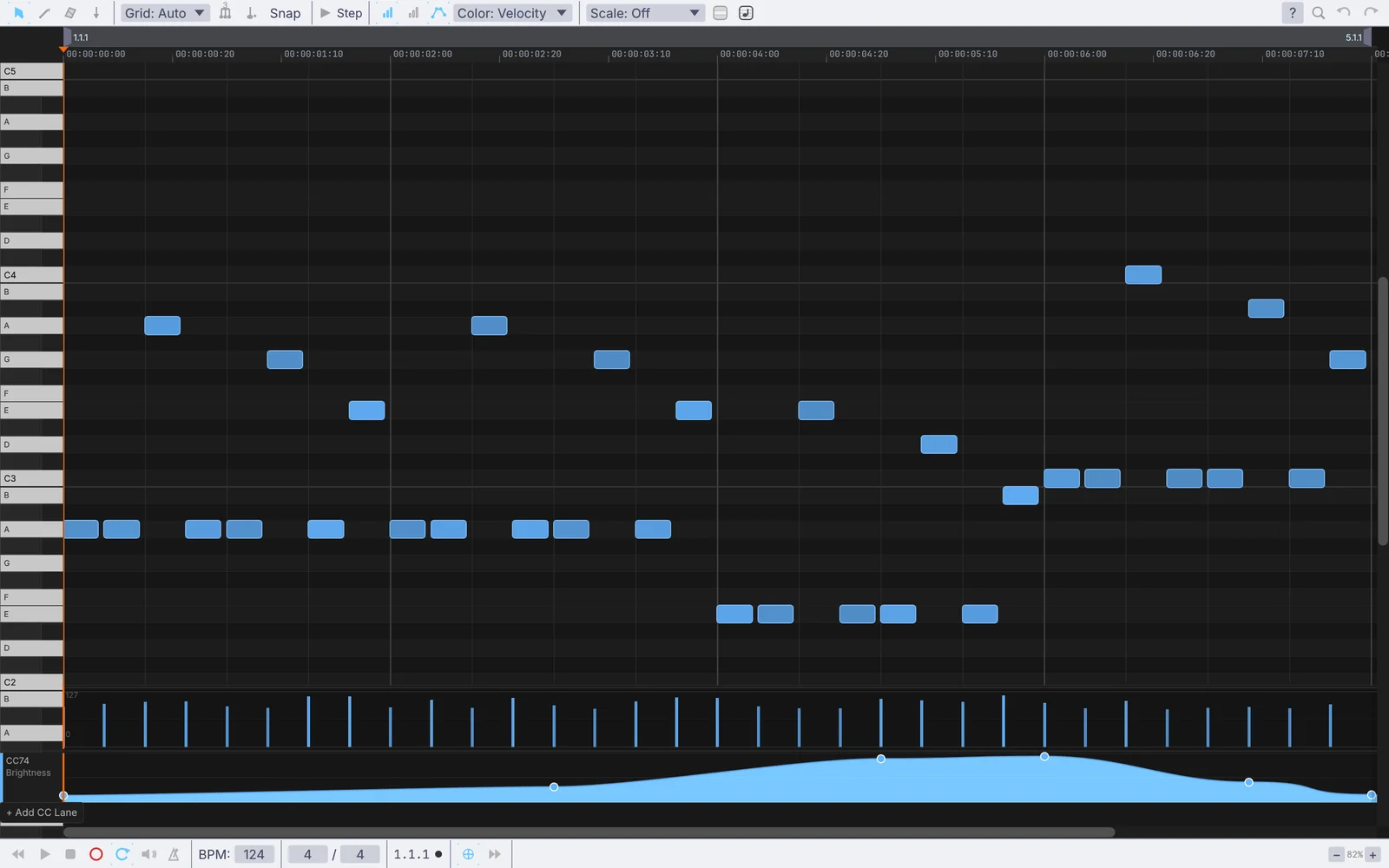1389x868 pixels.
Task: Toggle loop playback icon
Action: click(x=122, y=854)
